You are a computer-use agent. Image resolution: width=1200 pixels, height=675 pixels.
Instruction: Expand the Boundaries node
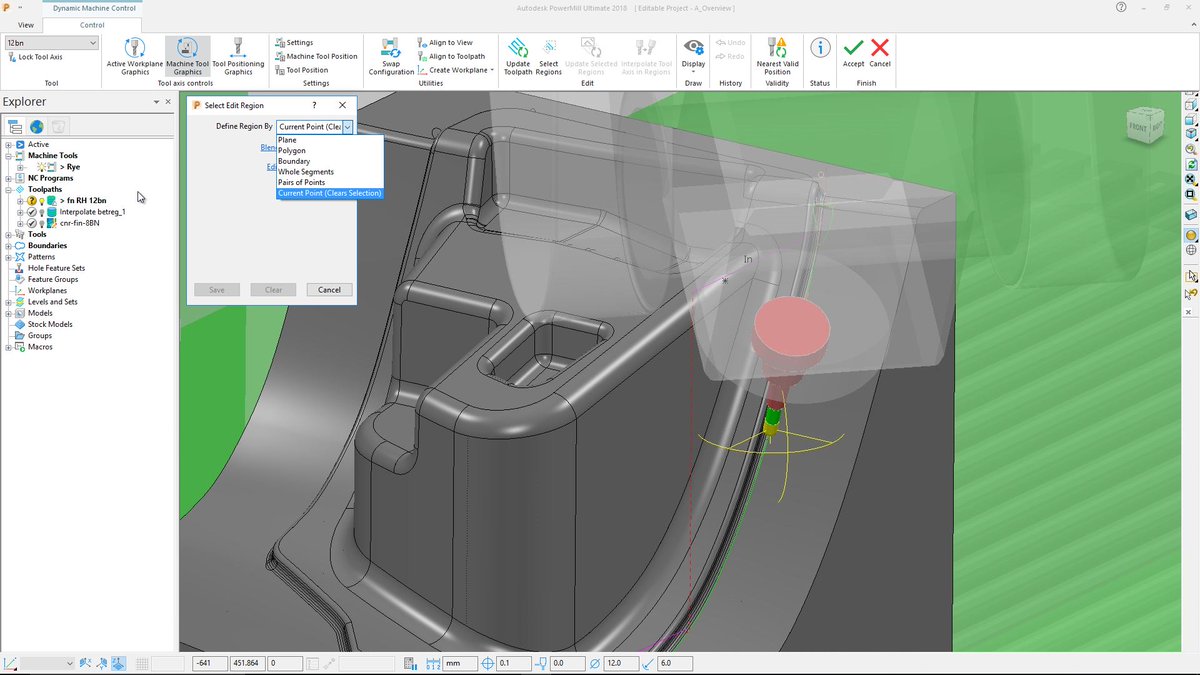click(x=8, y=245)
